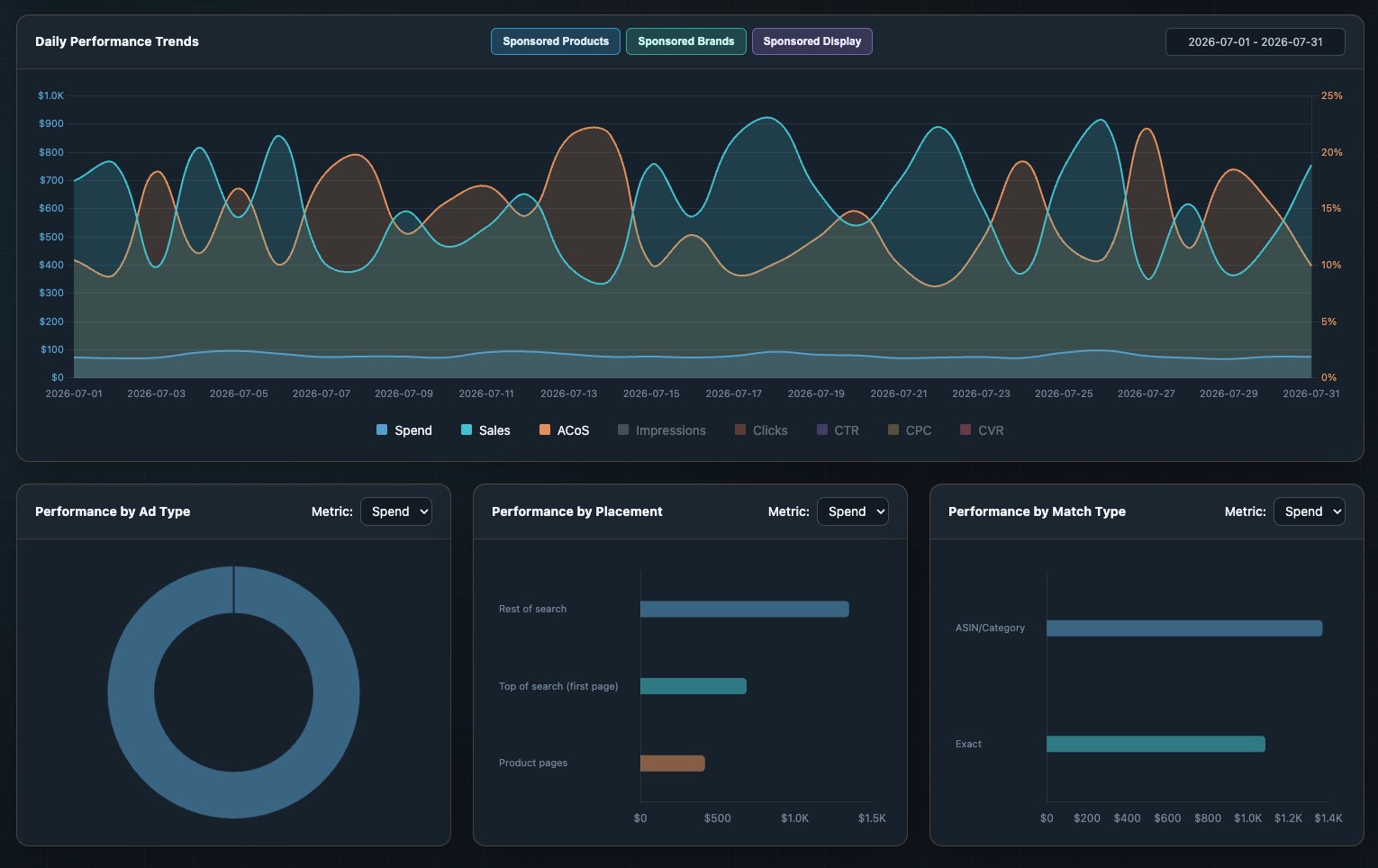Hide the Sales series in legend
Screen dimensions: 1378x868
[485, 430]
